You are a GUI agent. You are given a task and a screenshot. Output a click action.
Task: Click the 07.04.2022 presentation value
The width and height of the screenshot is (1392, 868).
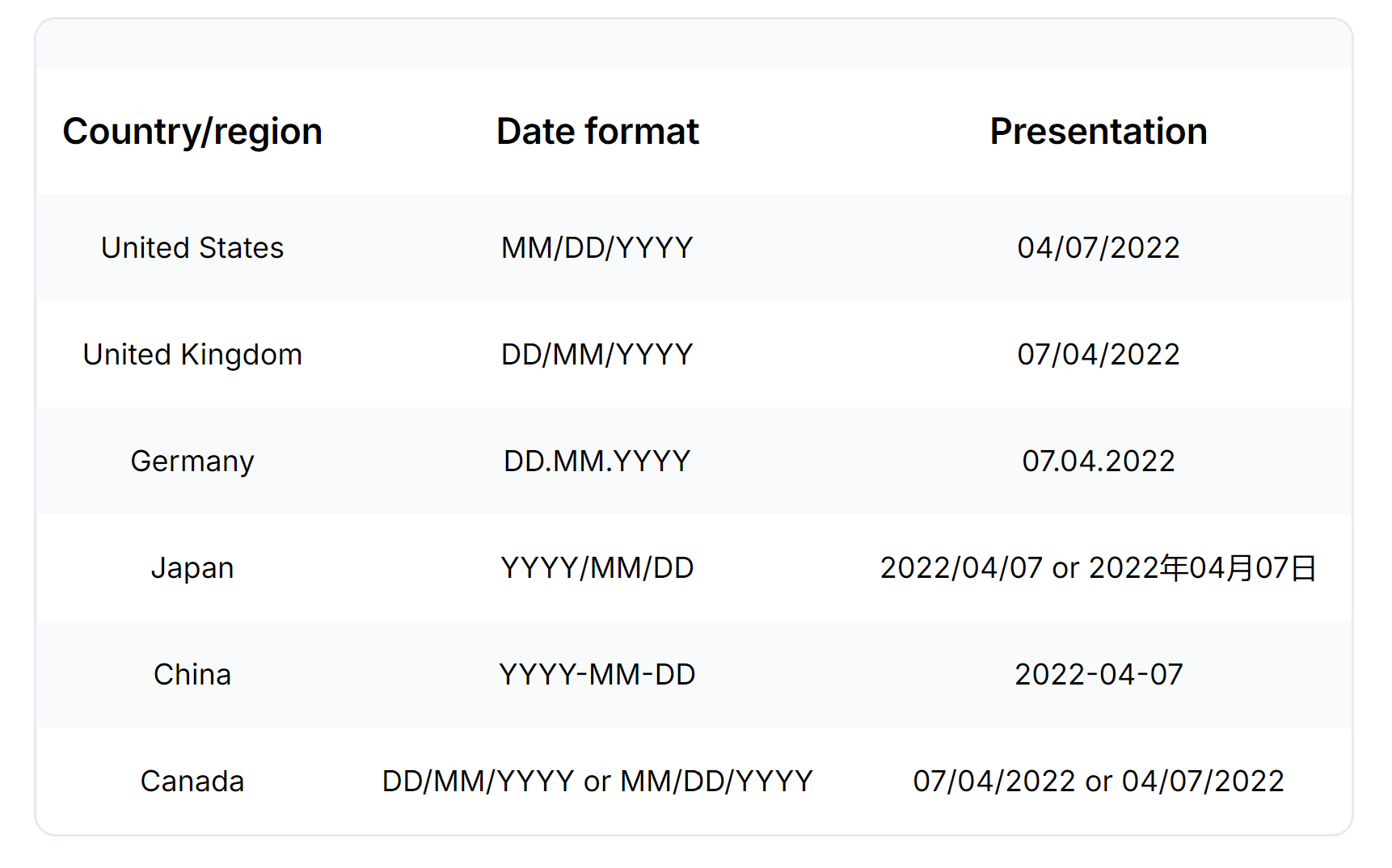point(1099,461)
